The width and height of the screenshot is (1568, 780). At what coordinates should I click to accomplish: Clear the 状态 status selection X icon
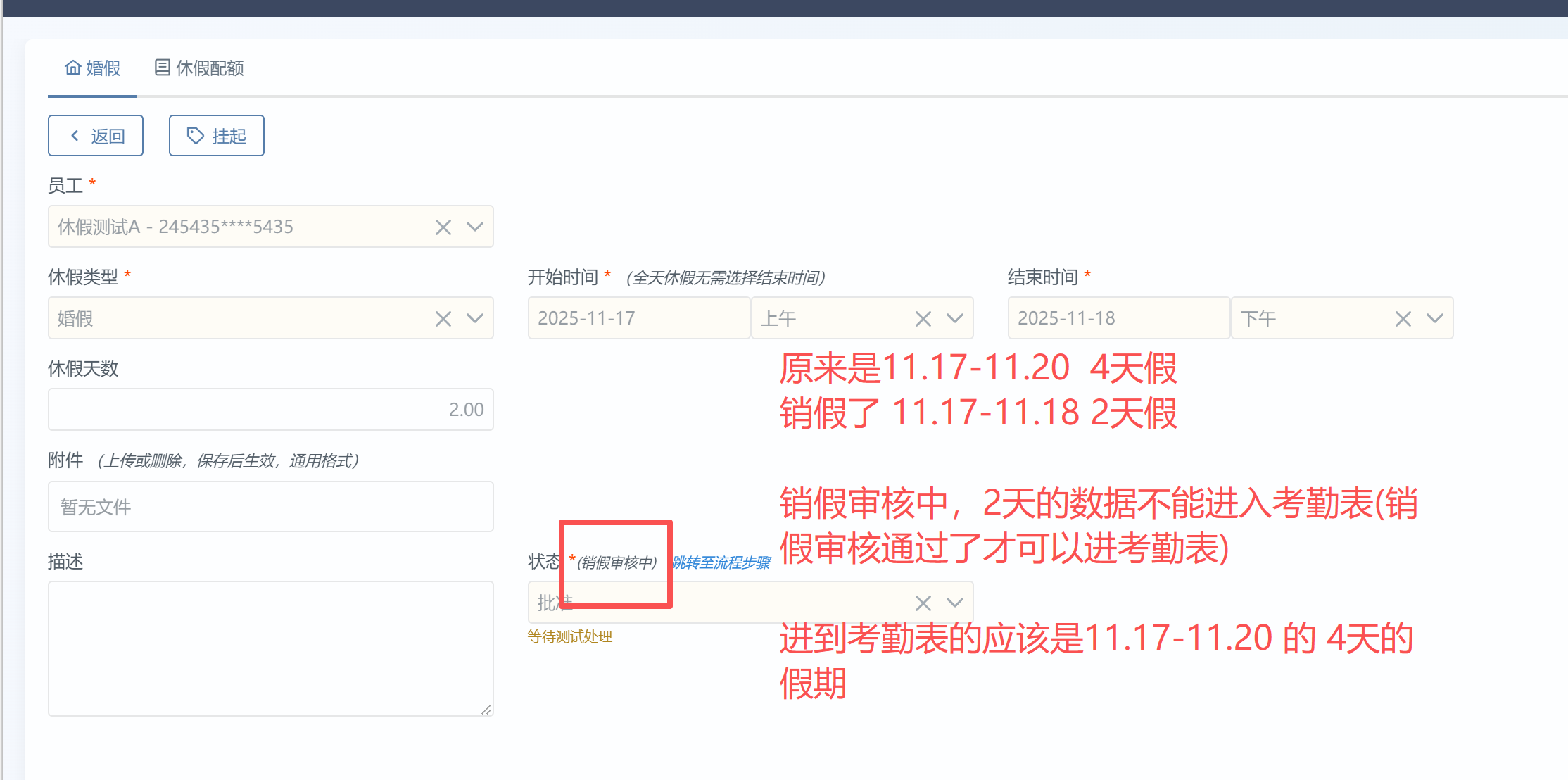923,603
